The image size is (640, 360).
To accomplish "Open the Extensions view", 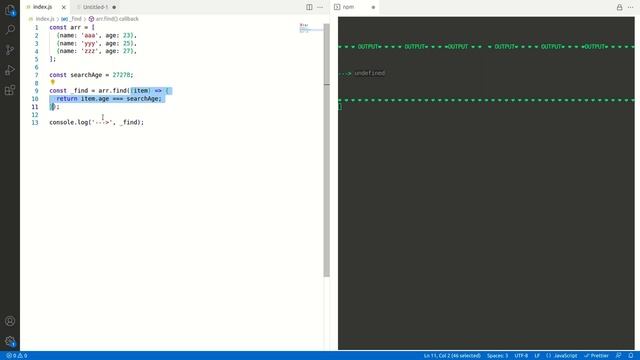I will coord(10,90).
